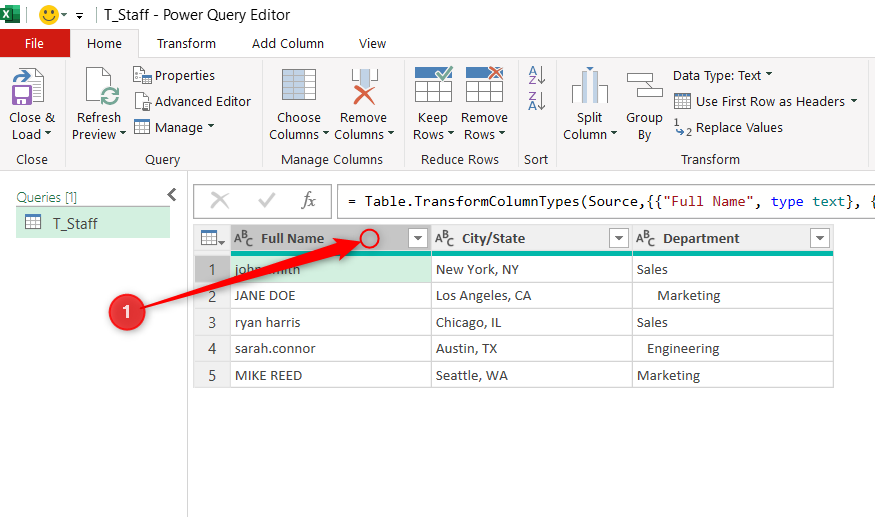Click inside the formula bar
This screenshot has height=517, width=875.
coord(606,202)
